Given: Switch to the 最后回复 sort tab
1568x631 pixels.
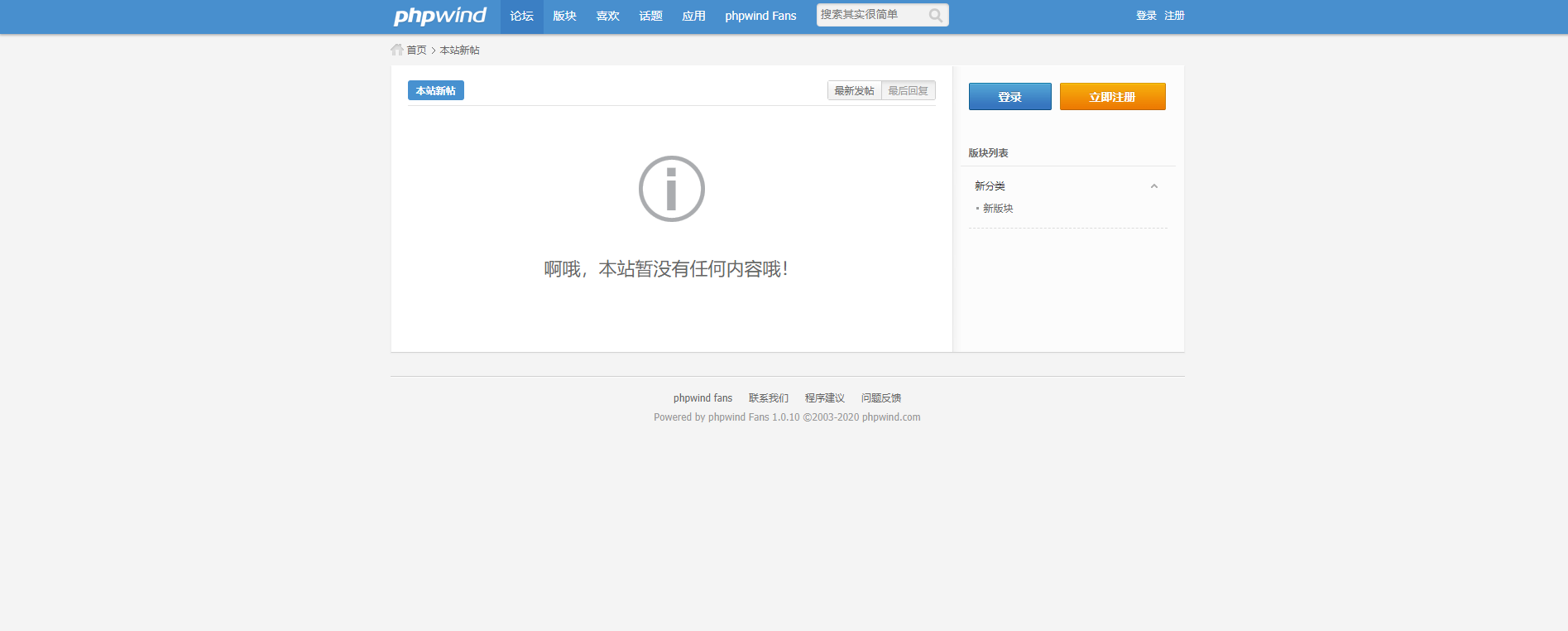Looking at the screenshot, I should pyautogui.click(x=908, y=91).
